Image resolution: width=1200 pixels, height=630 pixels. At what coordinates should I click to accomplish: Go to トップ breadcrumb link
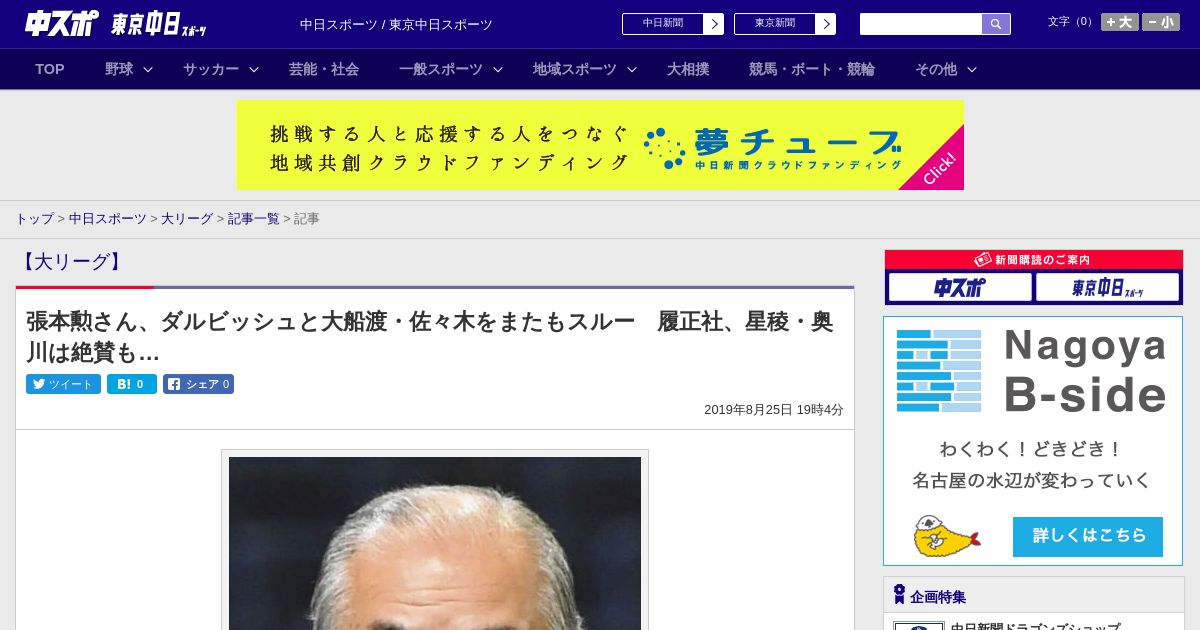click(34, 219)
